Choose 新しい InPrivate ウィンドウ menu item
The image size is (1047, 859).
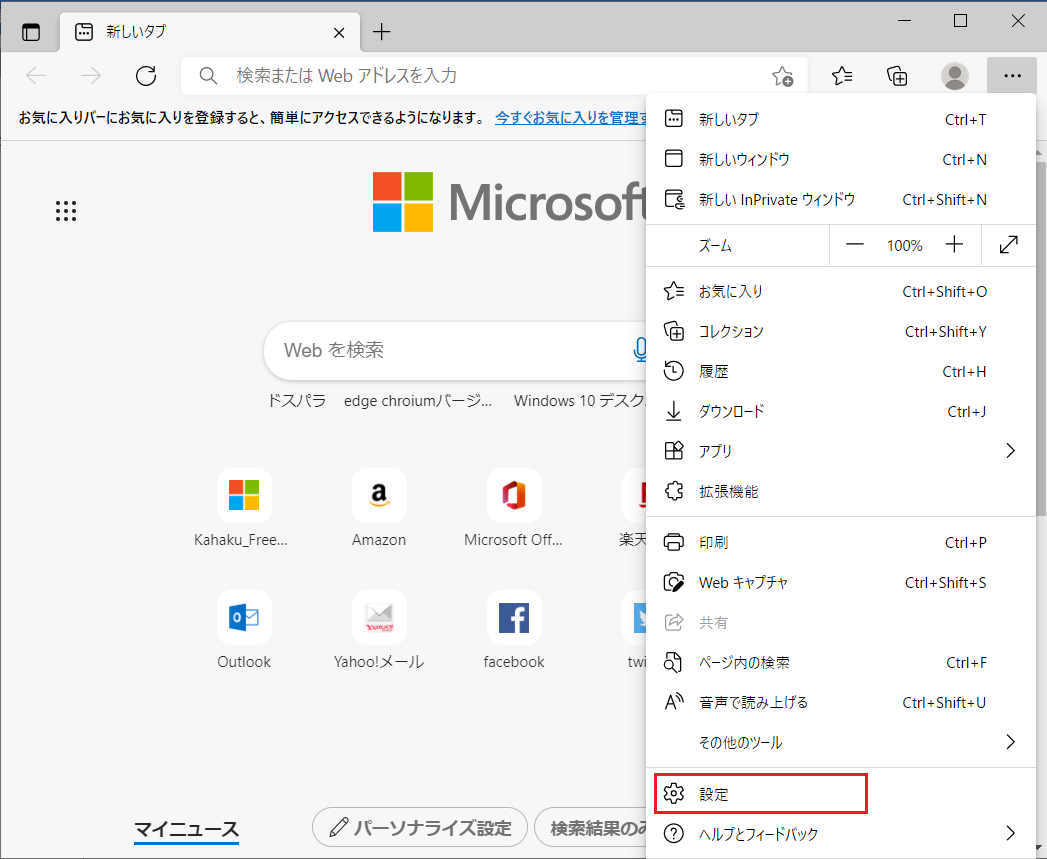click(x=841, y=200)
